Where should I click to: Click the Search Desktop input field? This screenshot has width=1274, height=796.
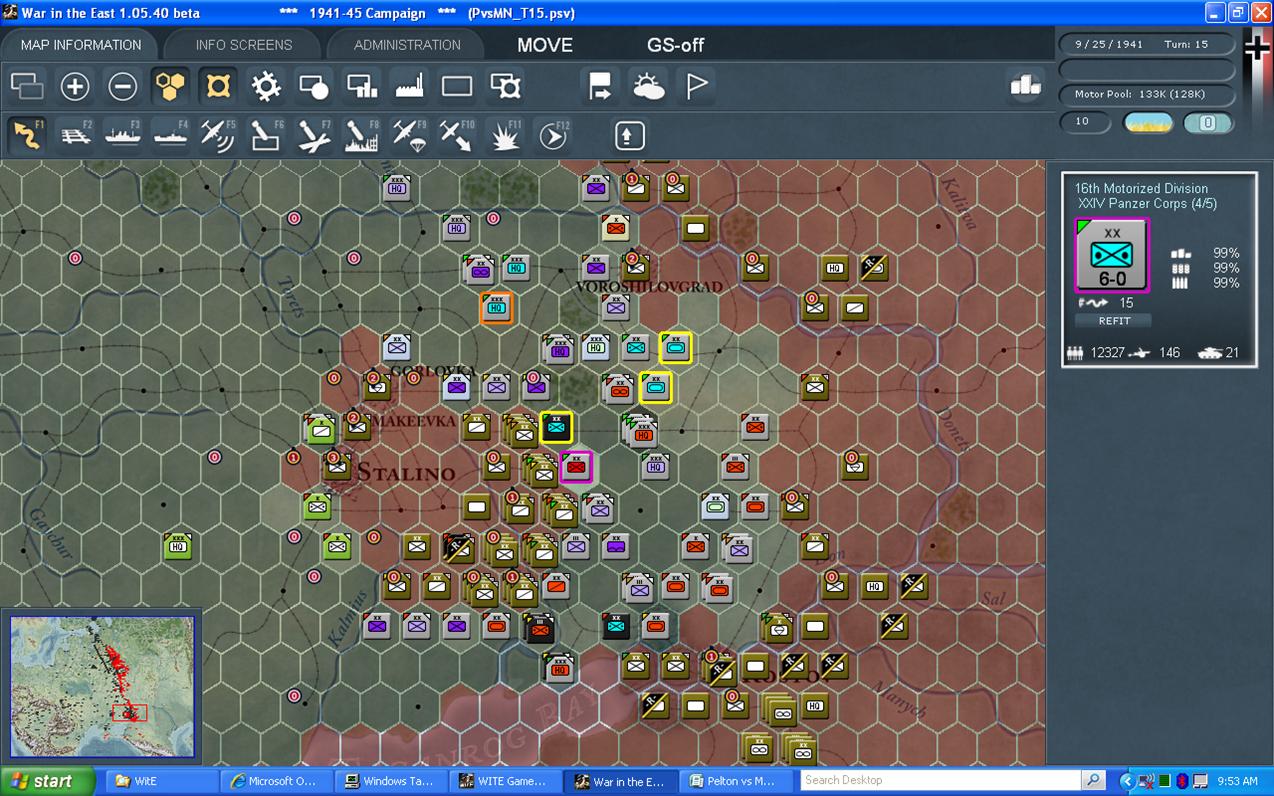[940, 781]
